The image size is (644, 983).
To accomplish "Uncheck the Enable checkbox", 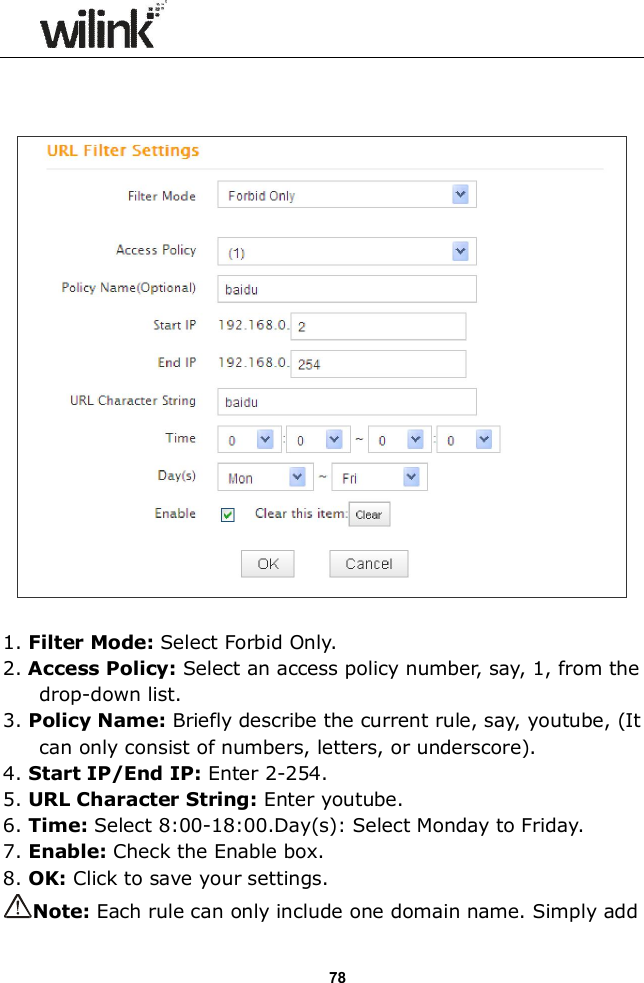I will (x=226, y=513).
